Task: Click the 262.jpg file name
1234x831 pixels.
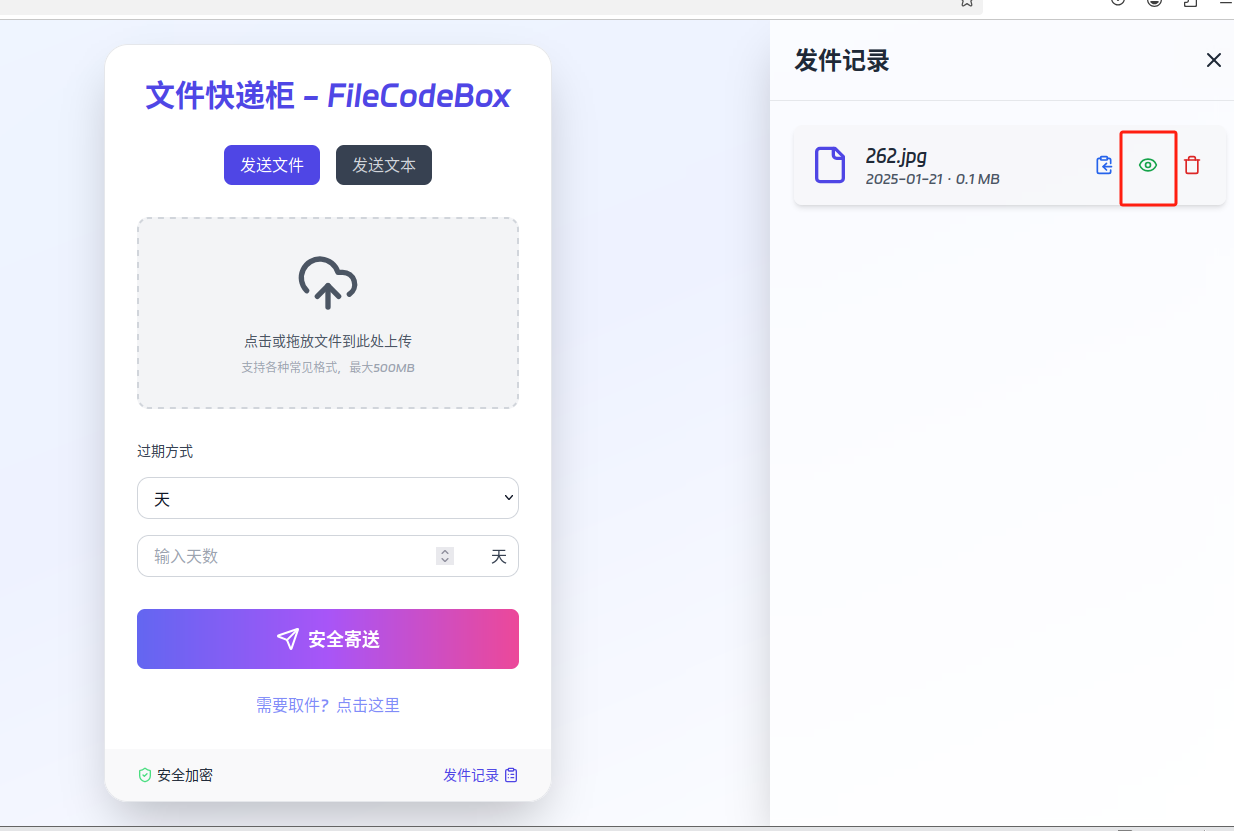Action: tap(896, 156)
